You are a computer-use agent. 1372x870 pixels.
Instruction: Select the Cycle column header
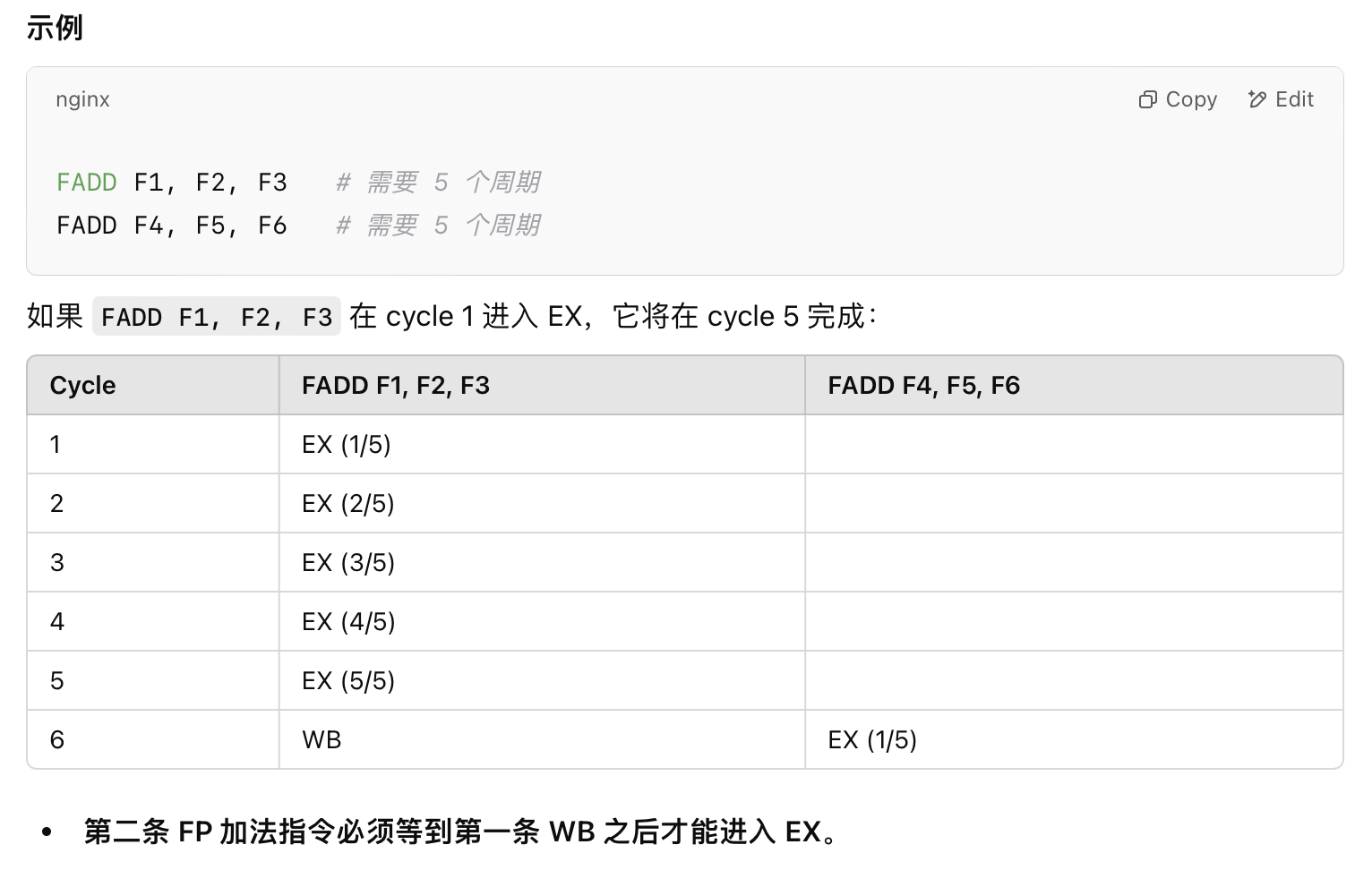81,385
